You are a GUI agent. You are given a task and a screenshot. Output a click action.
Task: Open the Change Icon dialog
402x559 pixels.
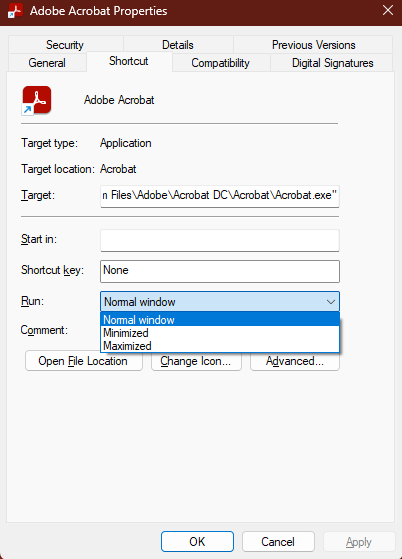pos(196,361)
